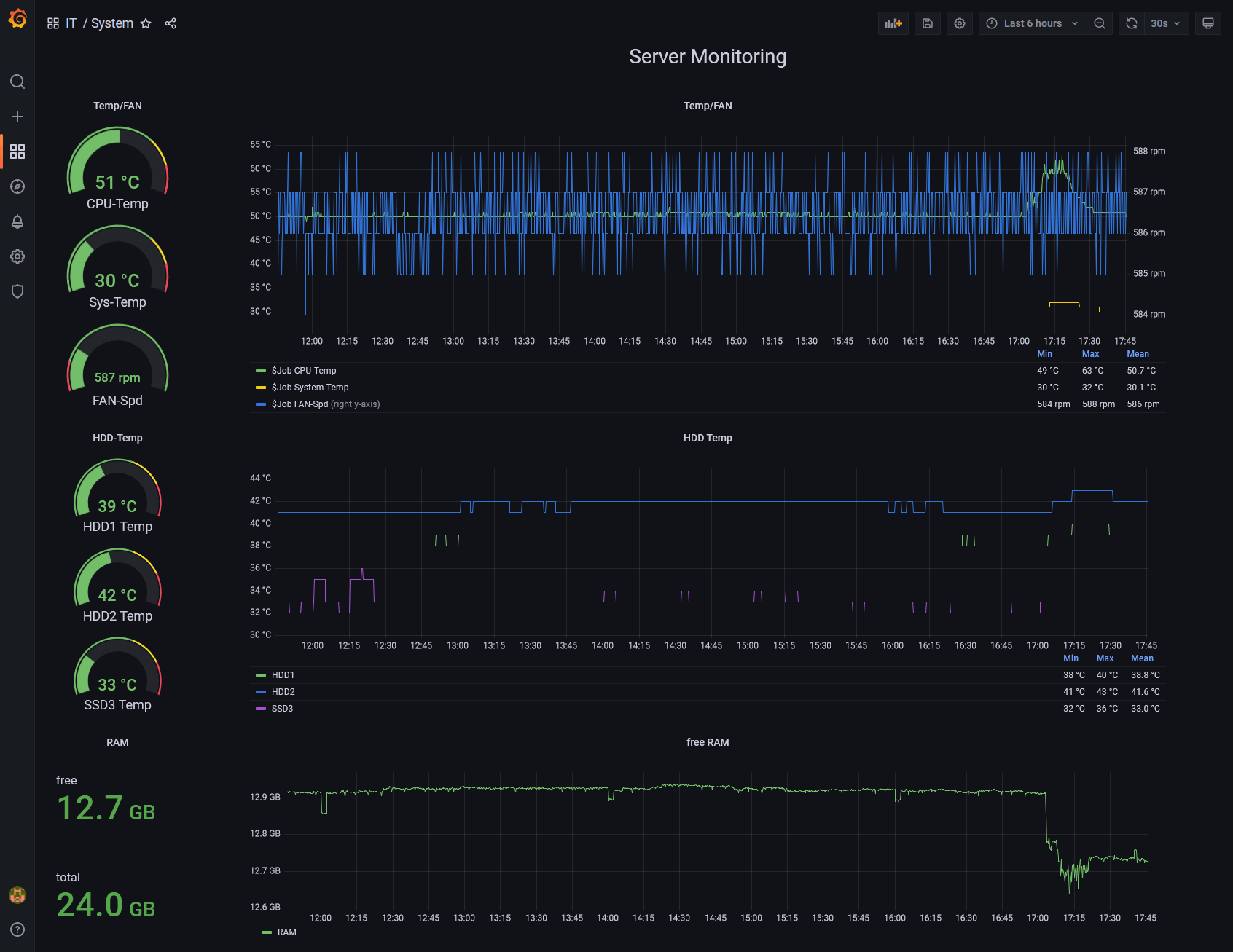Sort Temp/FAN legend by Min column

pos(1044,354)
